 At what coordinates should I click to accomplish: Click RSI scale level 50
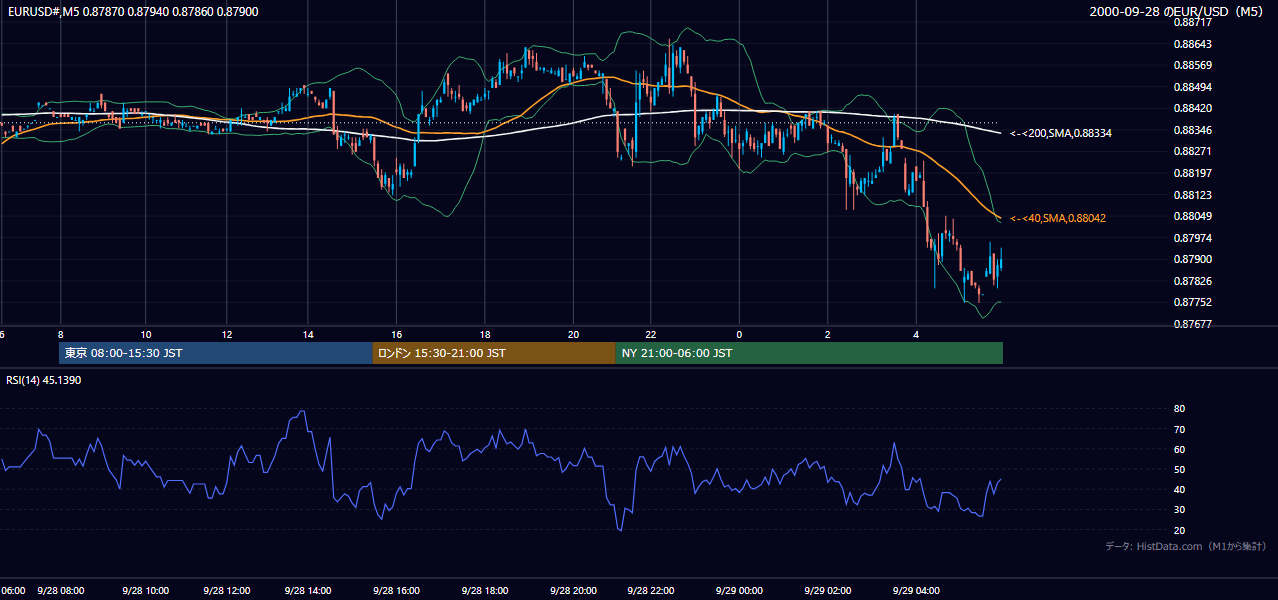(x=1179, y=470)
